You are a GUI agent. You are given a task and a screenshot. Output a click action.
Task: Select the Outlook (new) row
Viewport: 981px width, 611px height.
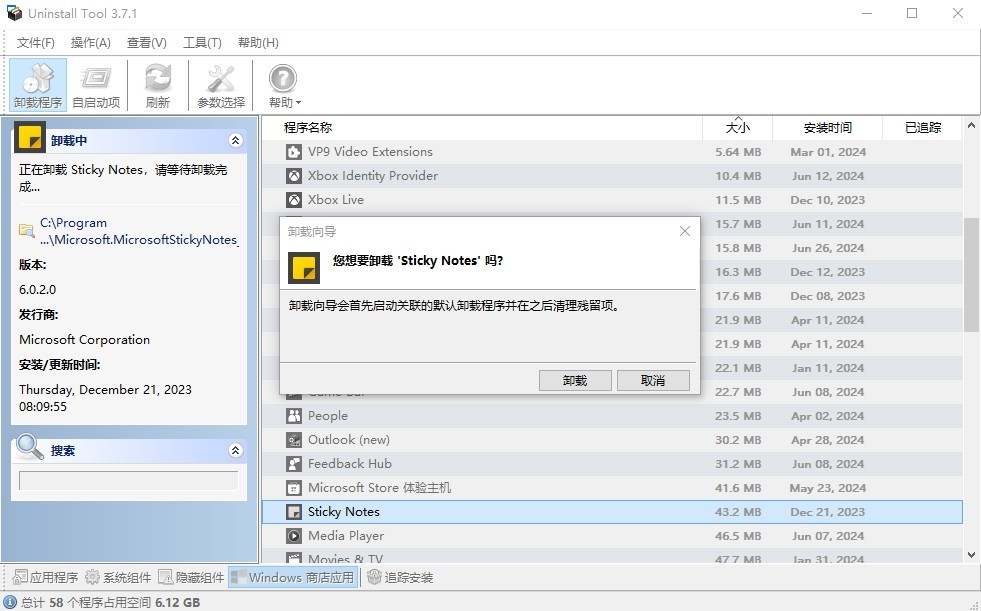tap(612, 440)
